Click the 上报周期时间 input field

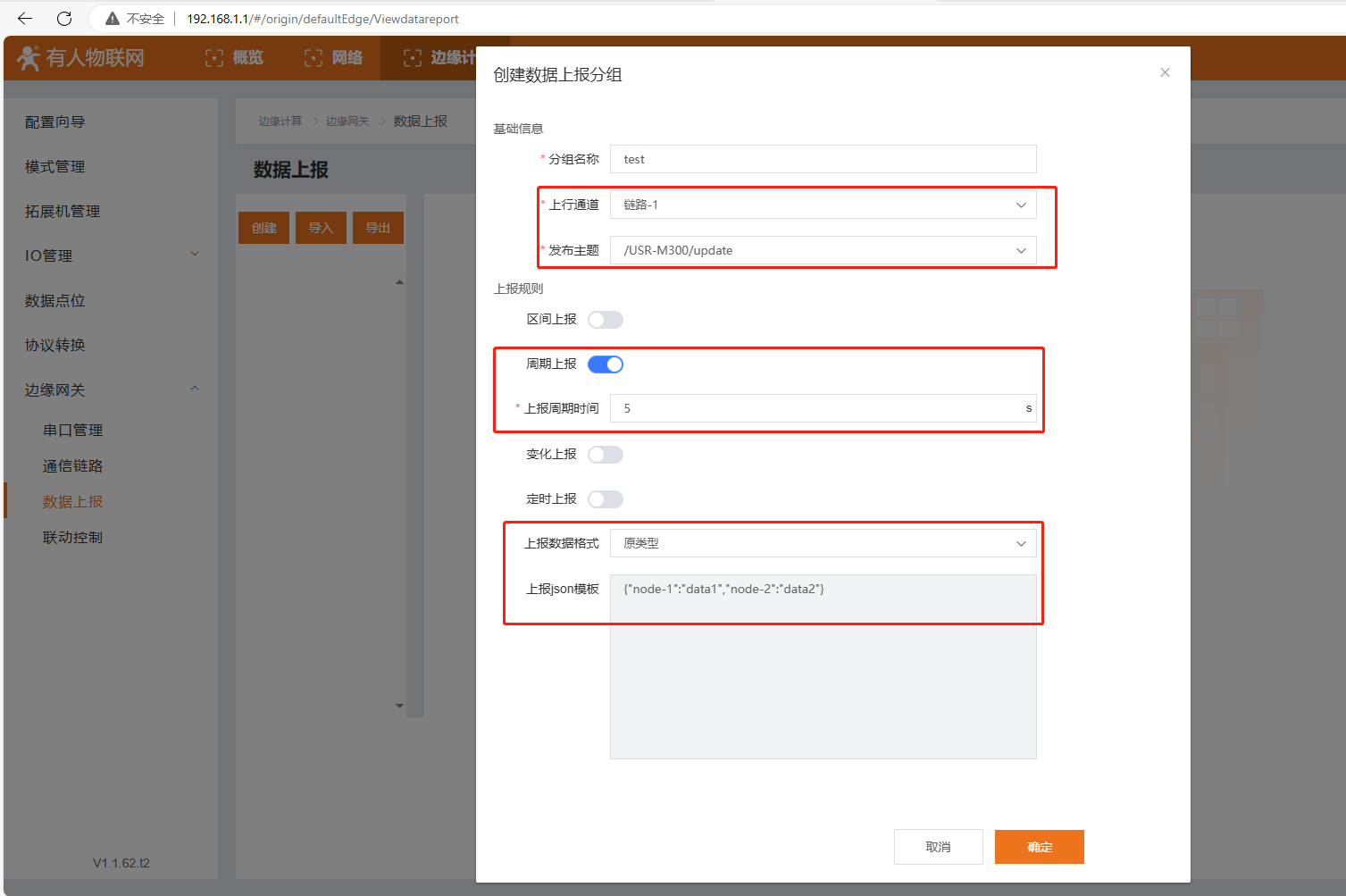(x=817, y=408)
